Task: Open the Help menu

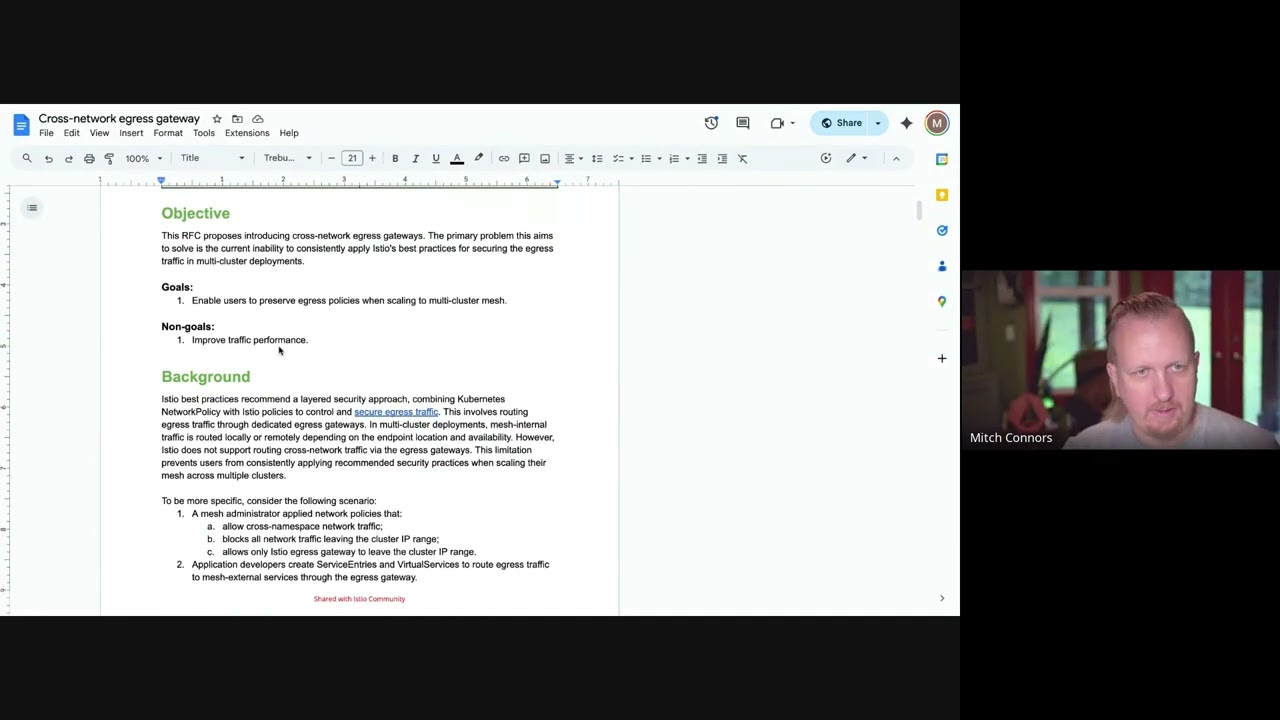Action: tap(289, 133)
